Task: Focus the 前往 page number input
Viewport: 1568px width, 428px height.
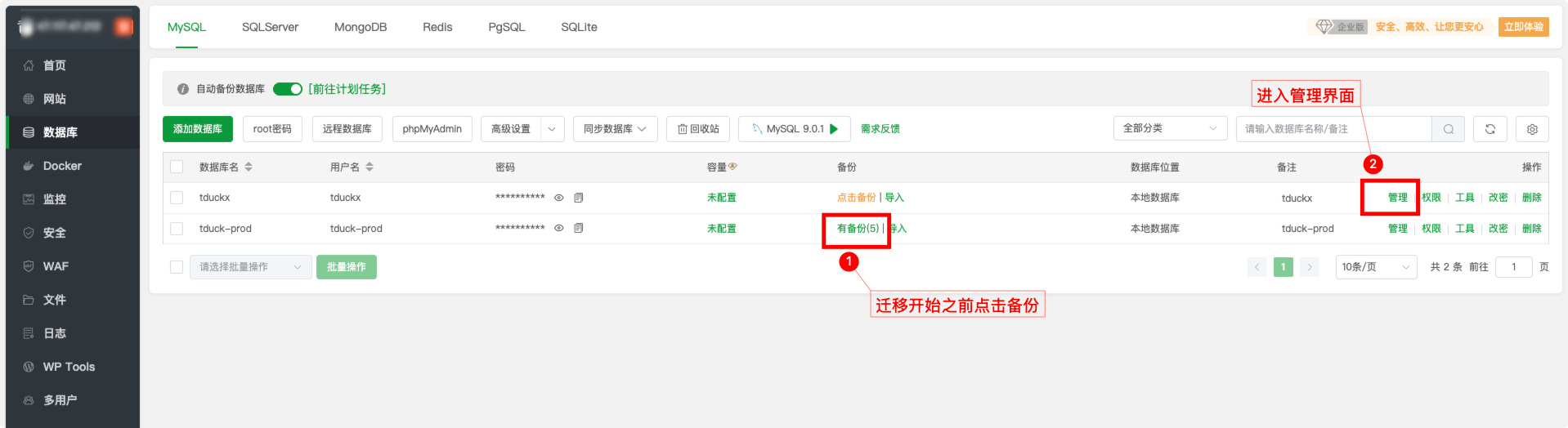Action: tap(1514, 267)
